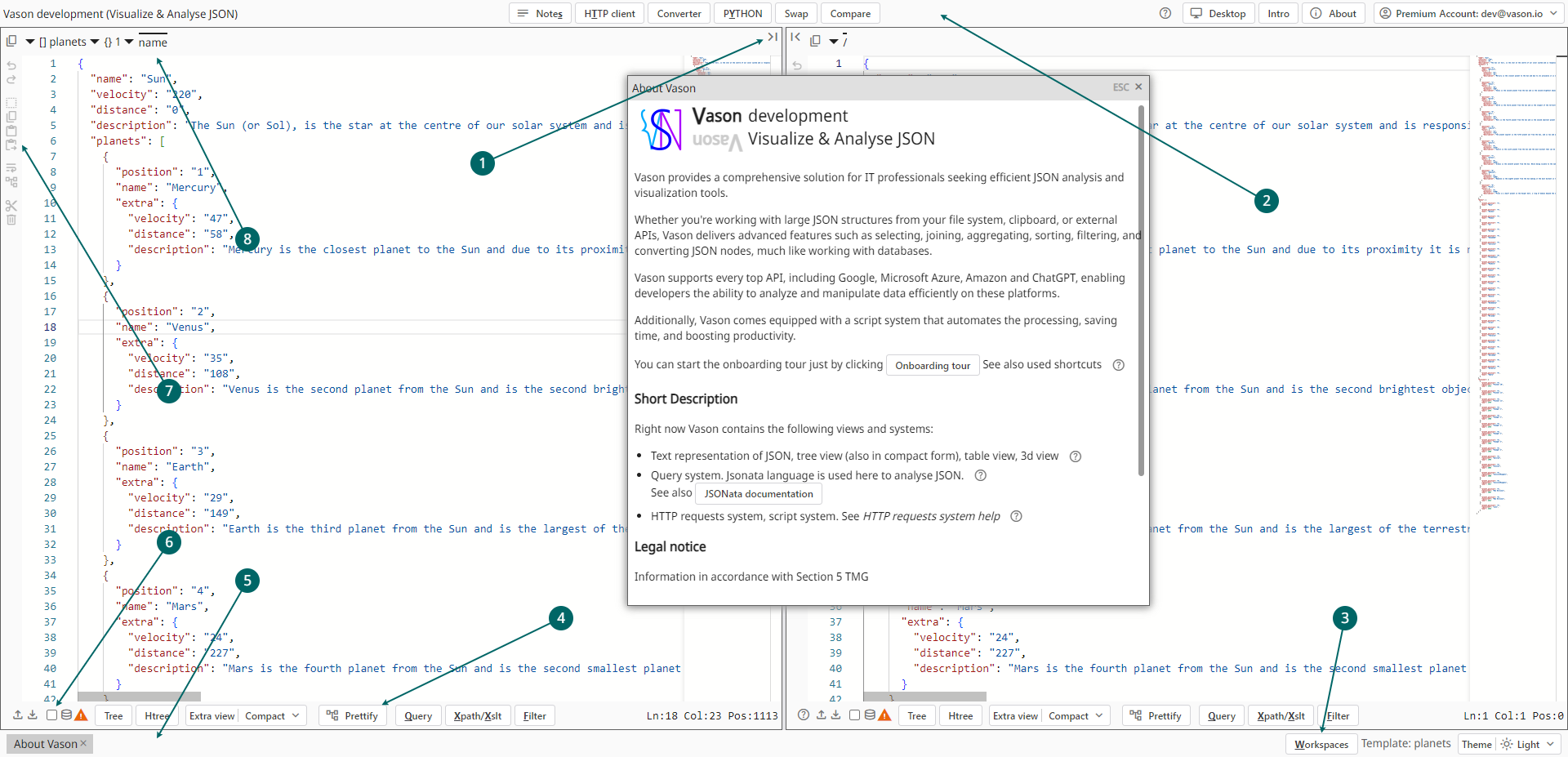Open the right Compact view dropdown

click(1076, 715)
